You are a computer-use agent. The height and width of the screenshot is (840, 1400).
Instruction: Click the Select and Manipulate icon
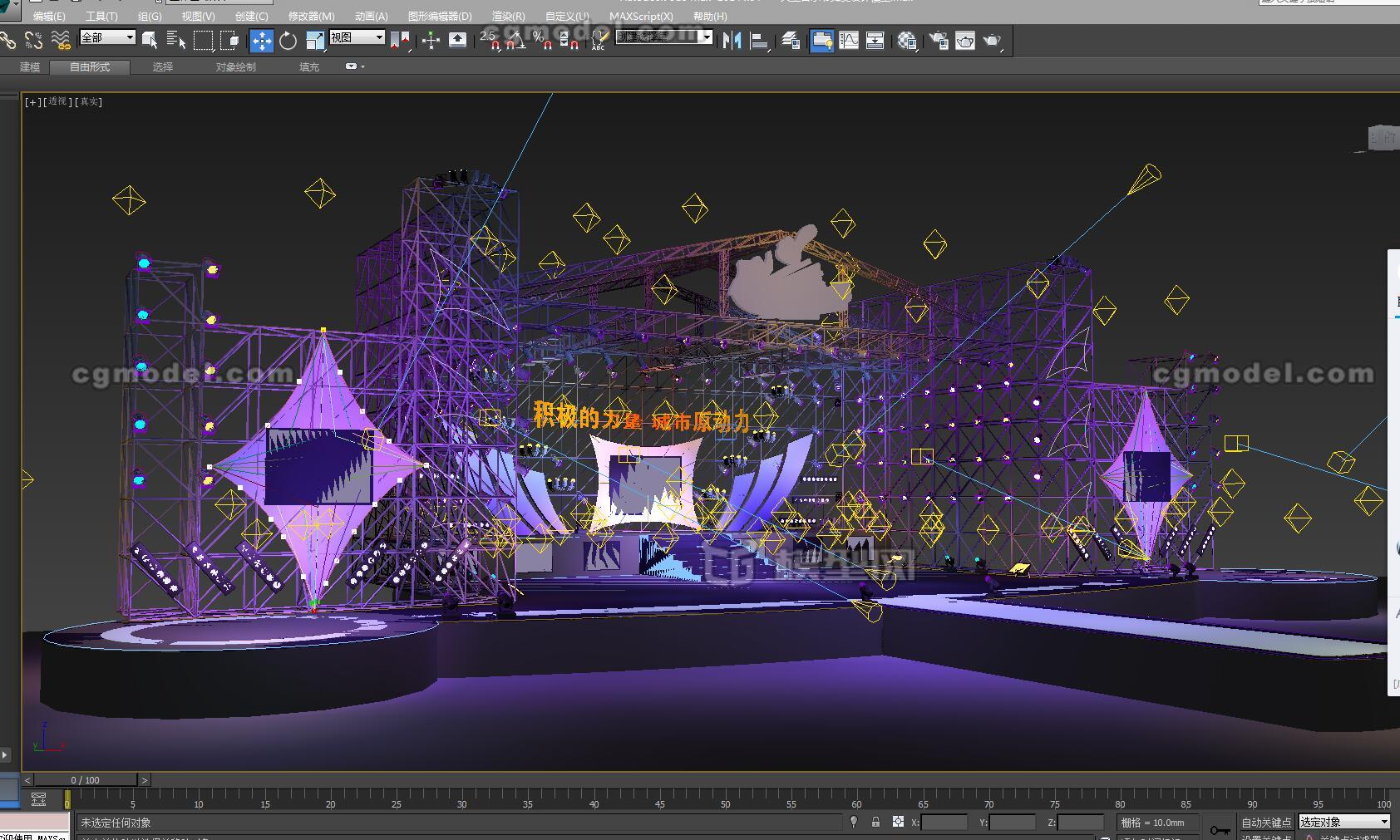point(431,40)
